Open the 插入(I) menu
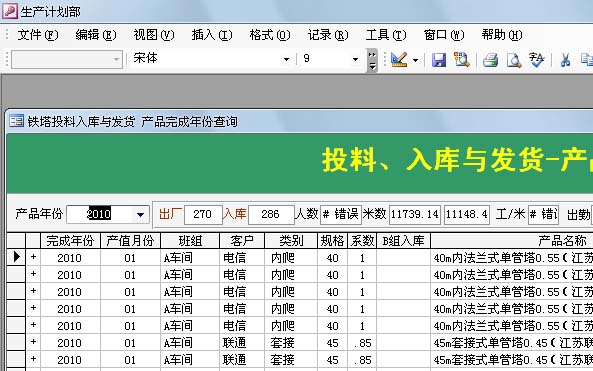The width and height of the screenshot is (593, 371). pos(212,35)
